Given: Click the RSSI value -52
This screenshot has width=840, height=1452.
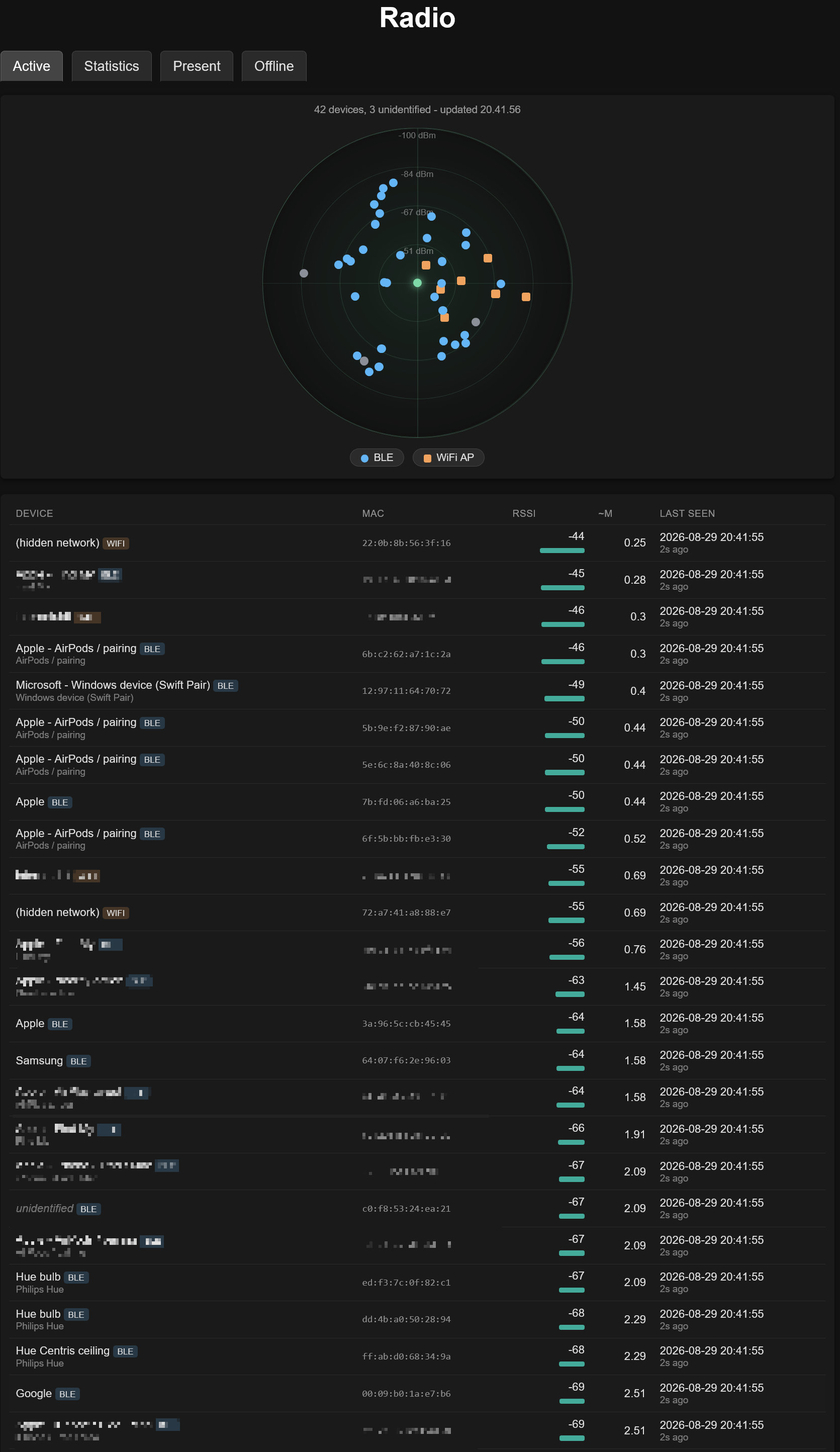Looking at the screenshot, I should pyautogui.click(x=576, y=832).
